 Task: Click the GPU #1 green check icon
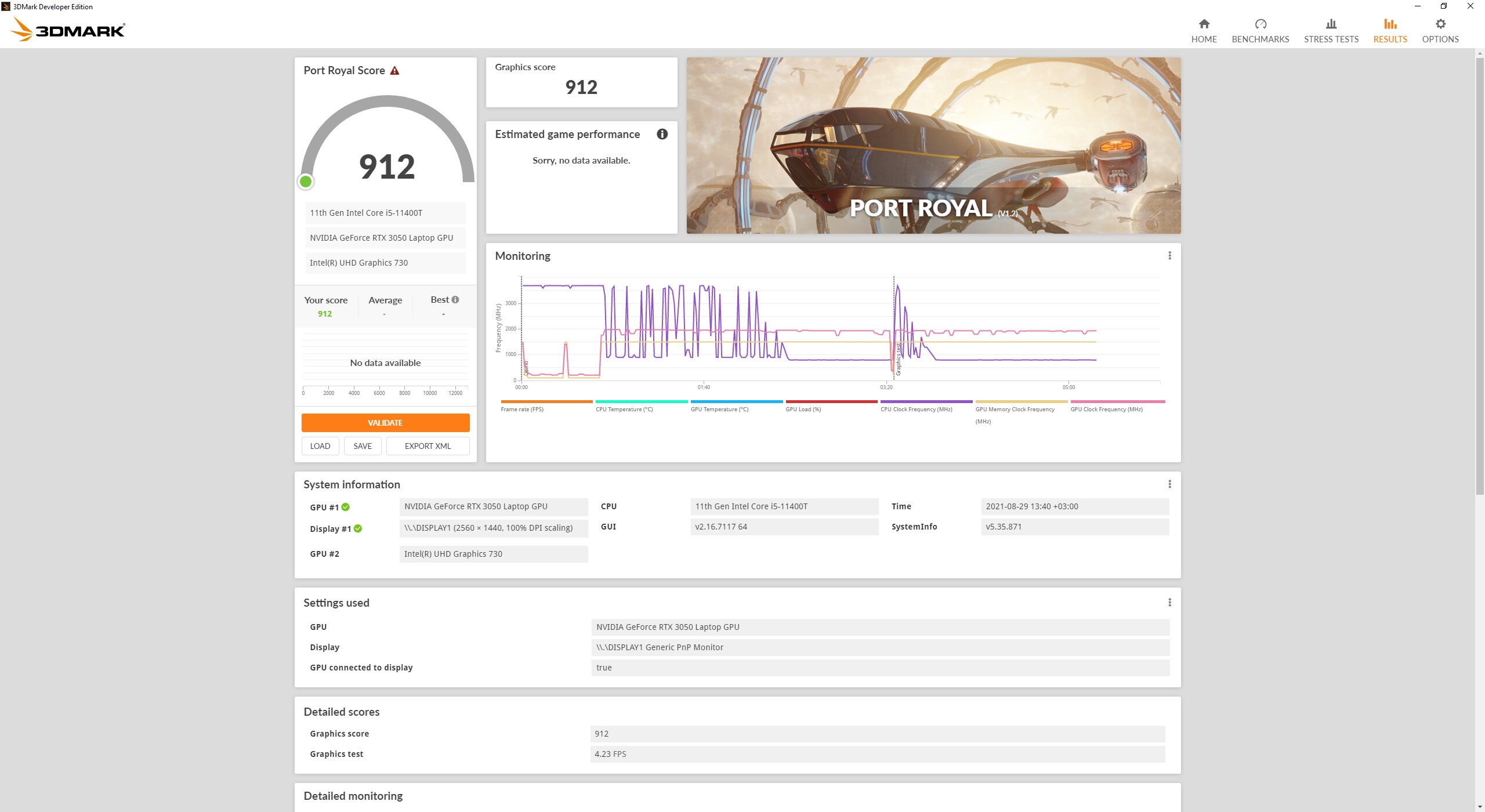[346, 507]
